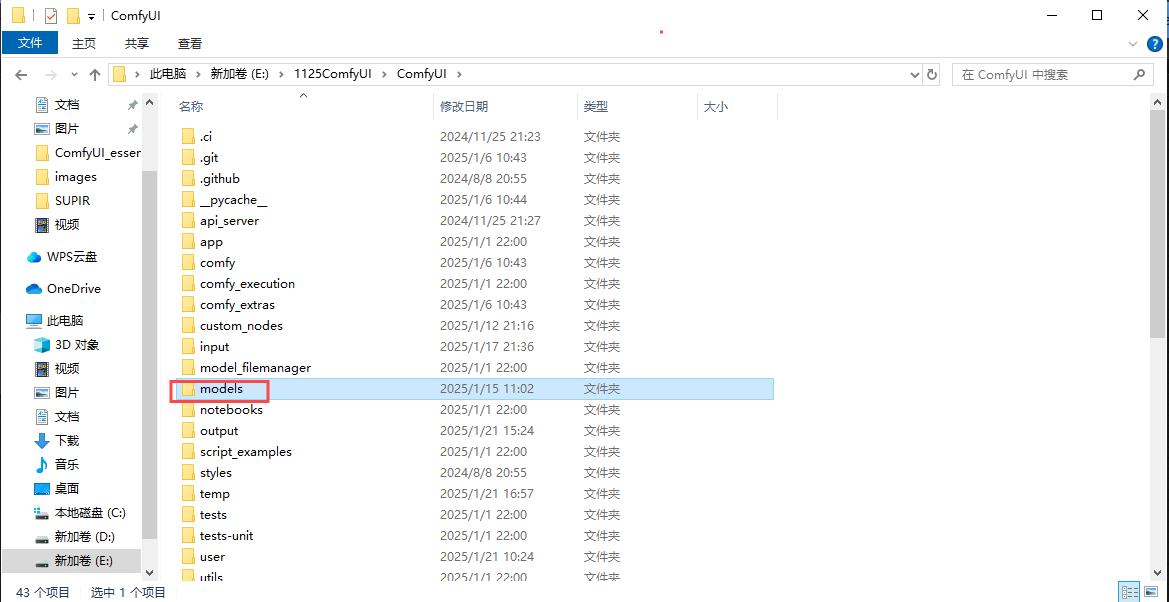This screenshot has height=602, width=1169.
Task: Switch to large icons view layout
Action: coord(1151,592)
